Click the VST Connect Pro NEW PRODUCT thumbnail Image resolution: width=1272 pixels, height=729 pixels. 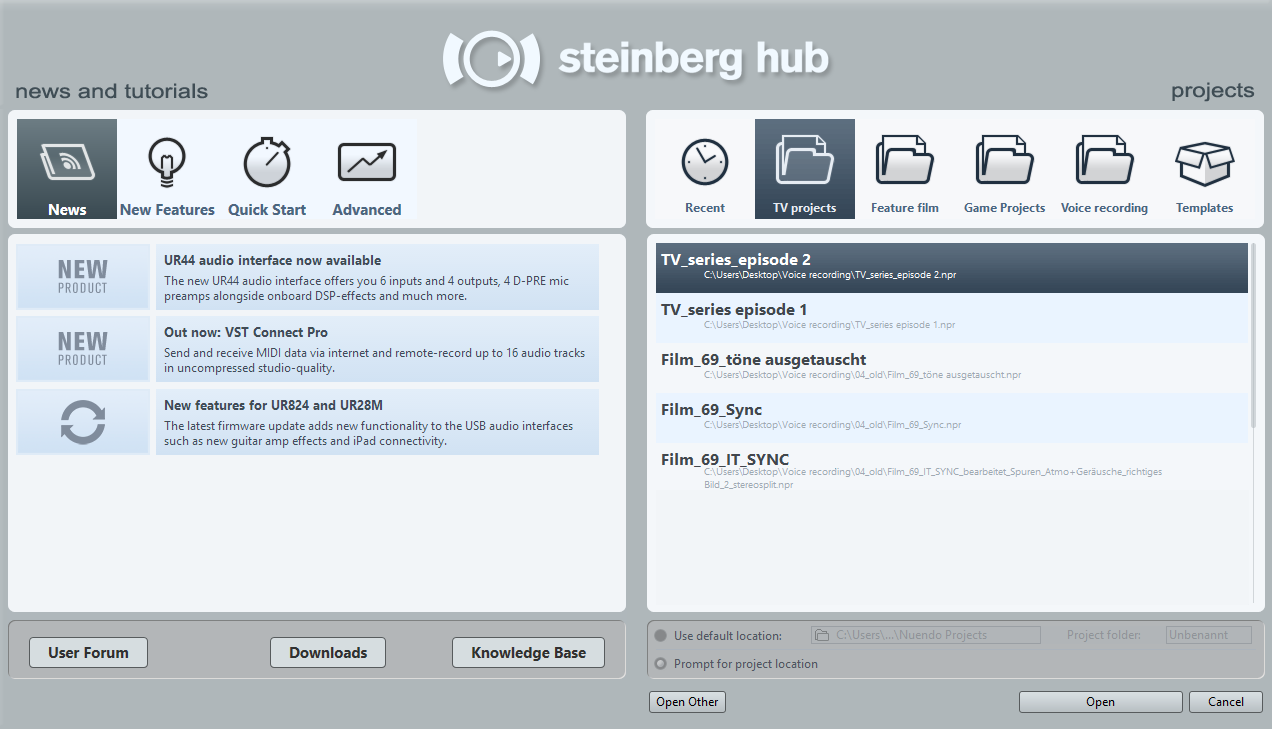pos(83,349)
